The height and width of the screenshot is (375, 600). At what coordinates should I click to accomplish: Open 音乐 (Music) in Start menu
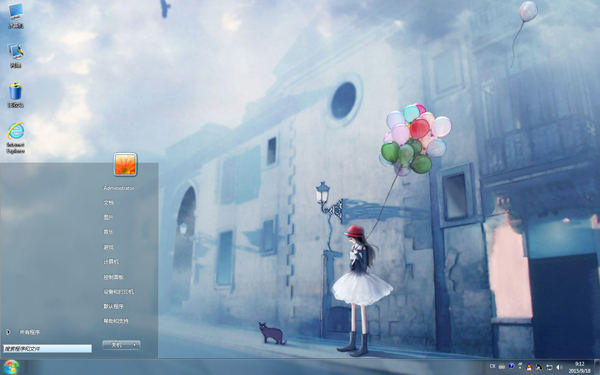pos(108,232)
